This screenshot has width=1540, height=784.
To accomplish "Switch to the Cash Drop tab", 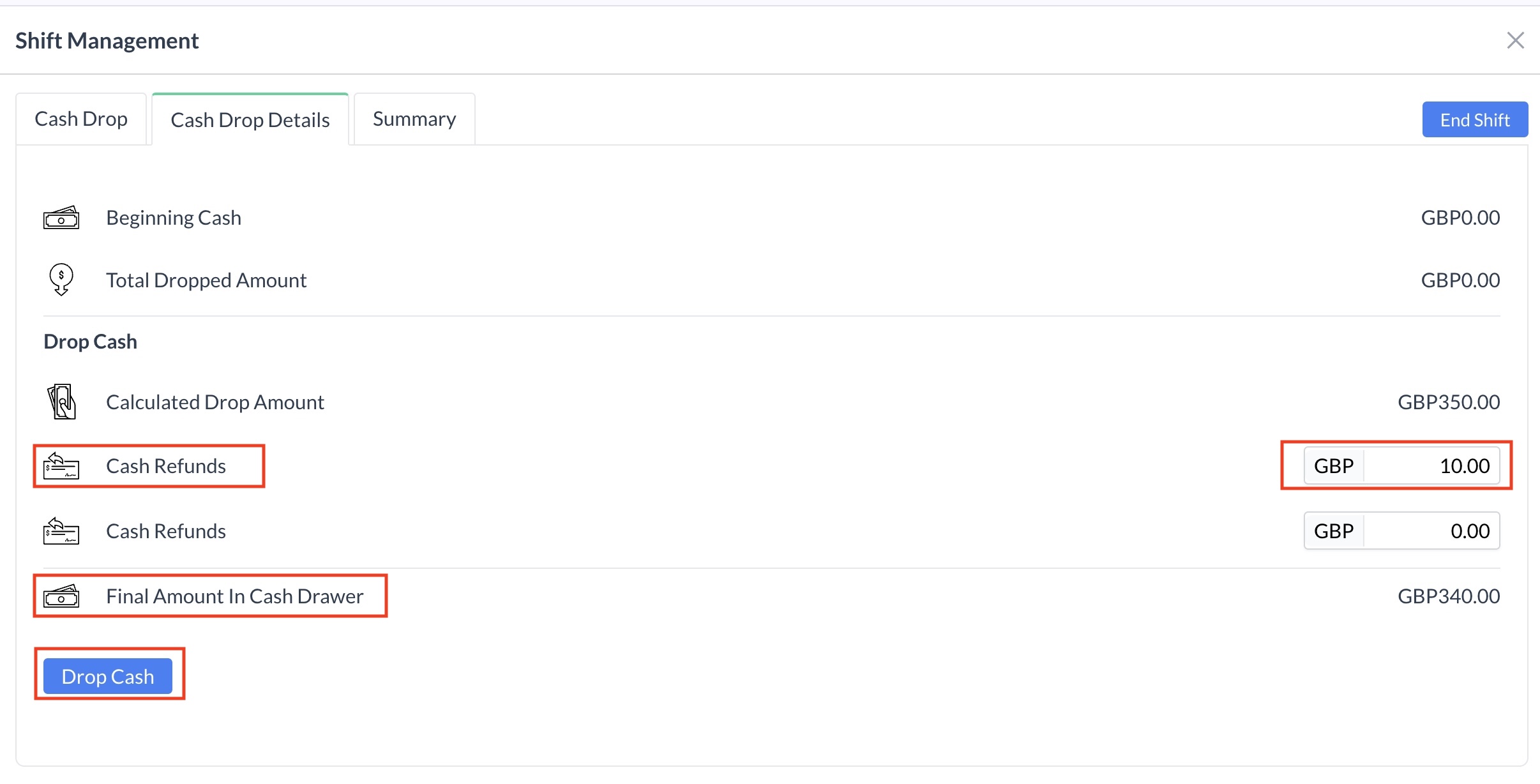I will pyautogui.click(x=81, y=119).
